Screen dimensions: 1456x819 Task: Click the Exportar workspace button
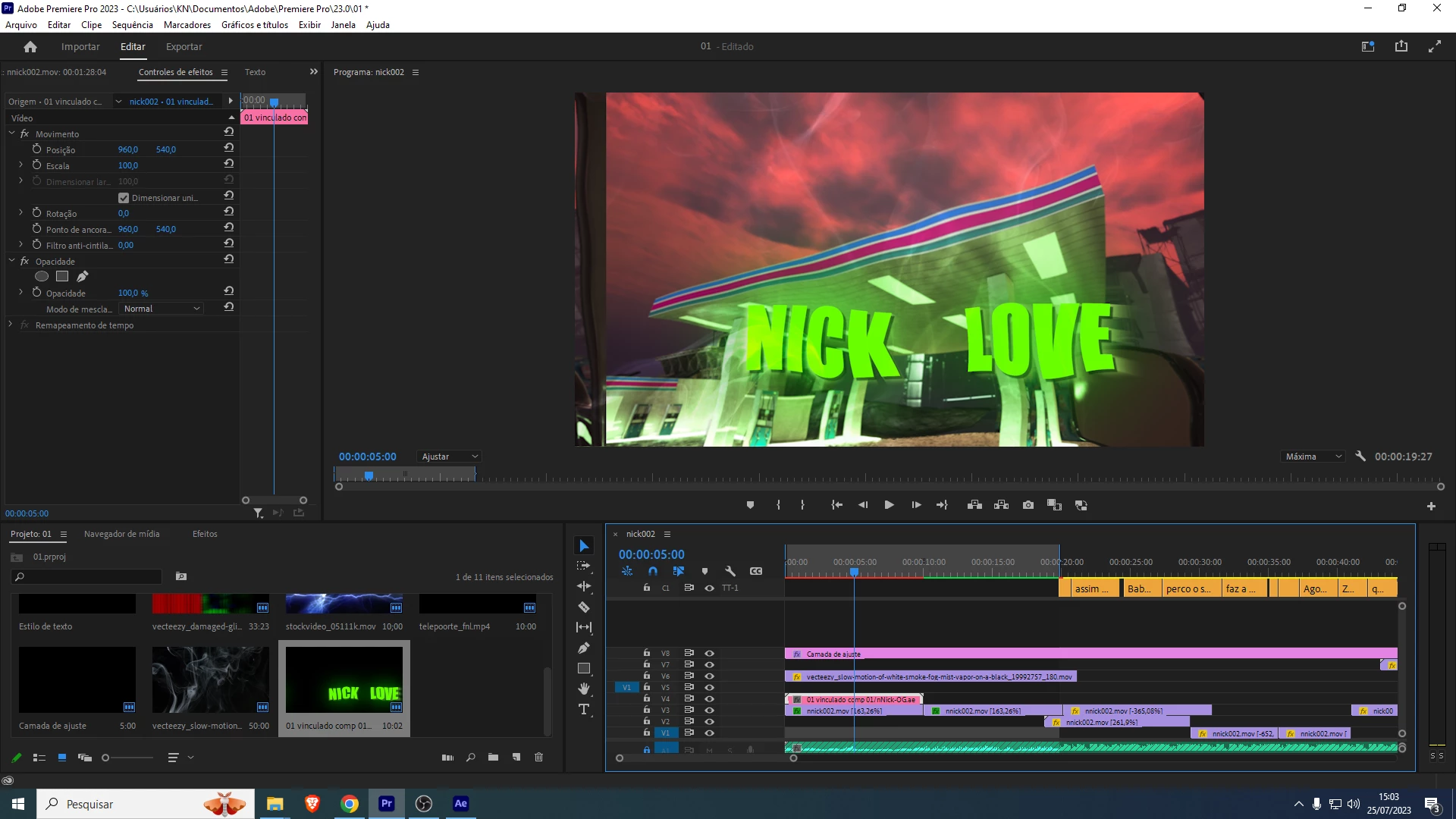point(184,46)
